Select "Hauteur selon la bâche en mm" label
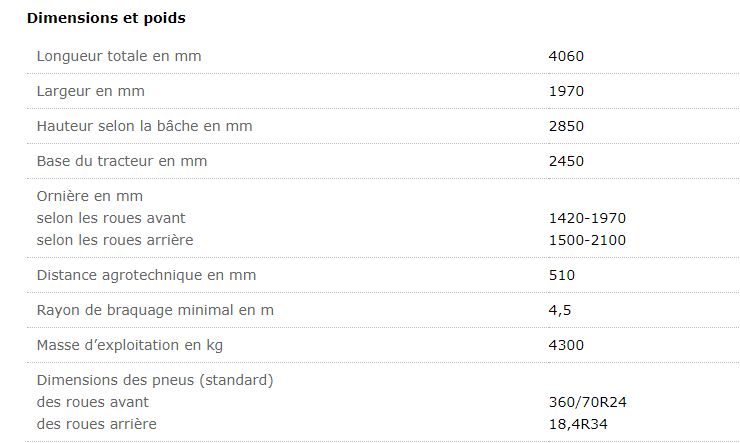The image size is (740, 443). (x=144, y=126)
